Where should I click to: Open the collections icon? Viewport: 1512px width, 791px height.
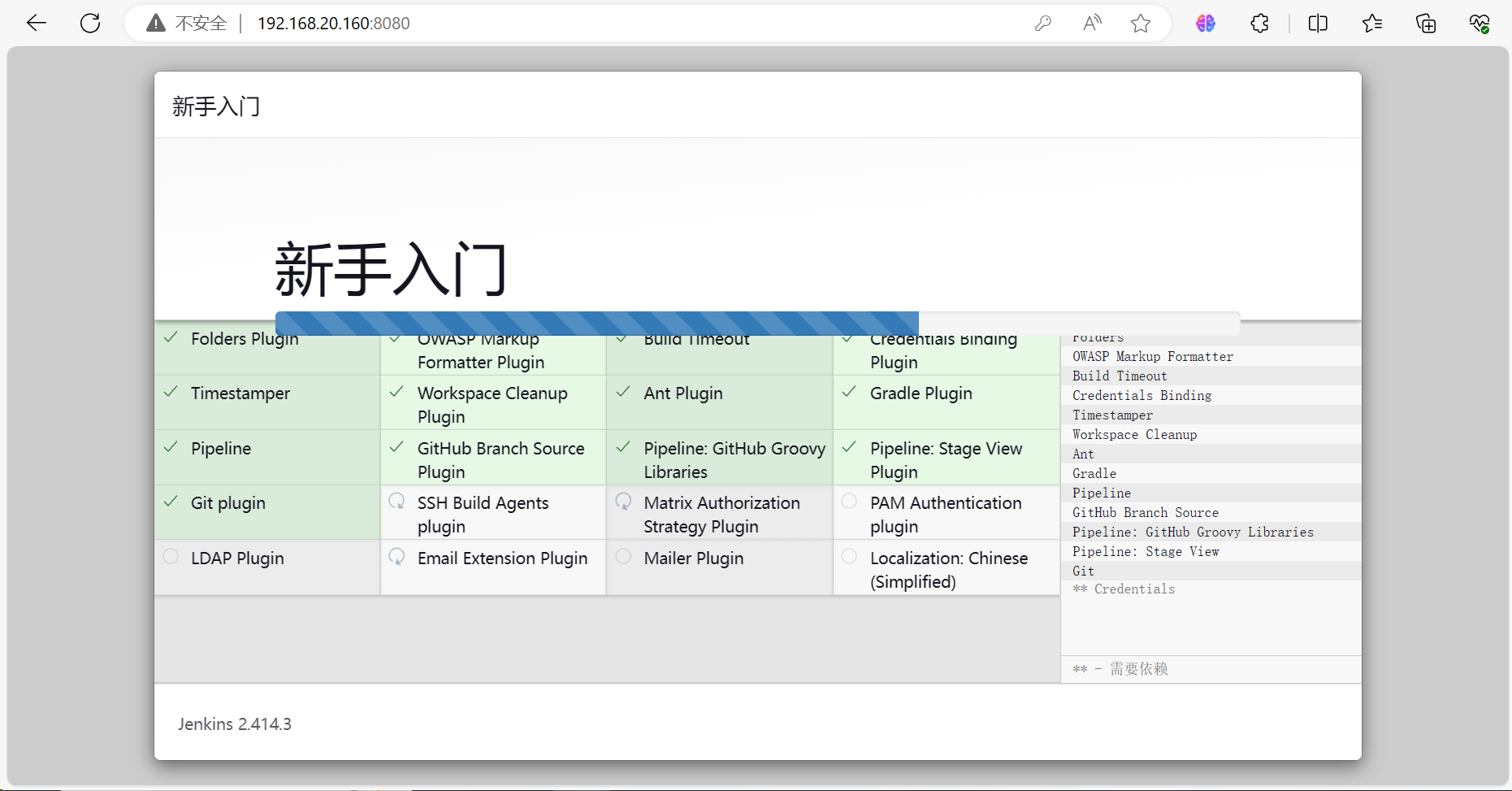pos(1426,24)
